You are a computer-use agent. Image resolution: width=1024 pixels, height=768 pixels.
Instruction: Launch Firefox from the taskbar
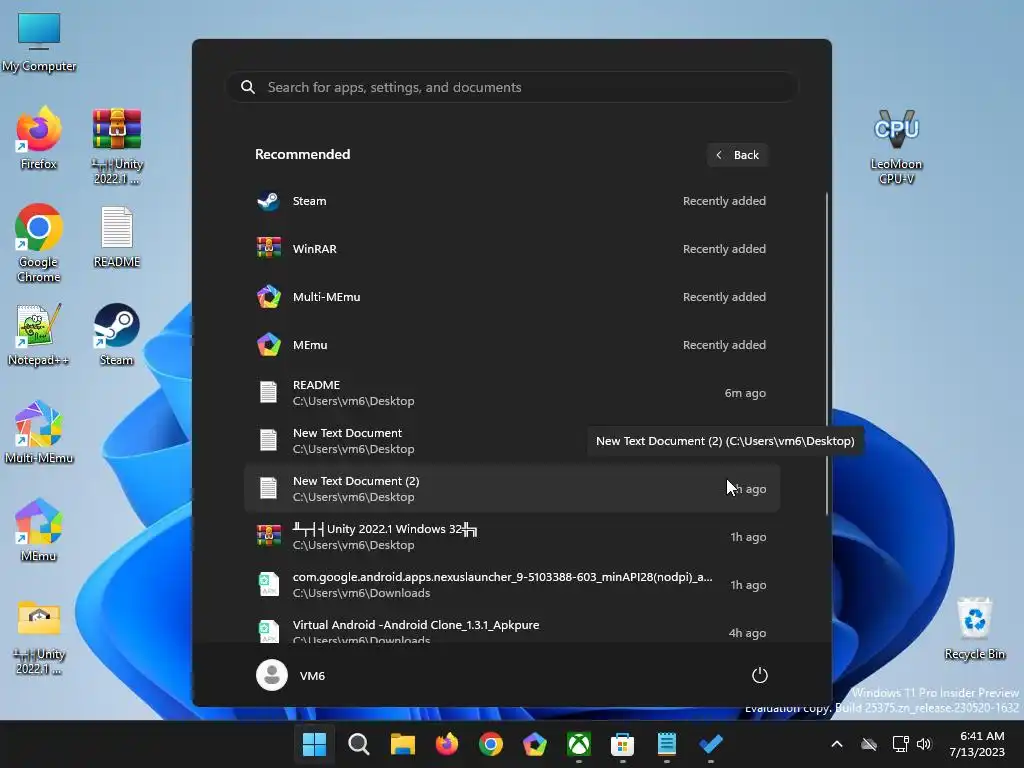click(447, 744)
